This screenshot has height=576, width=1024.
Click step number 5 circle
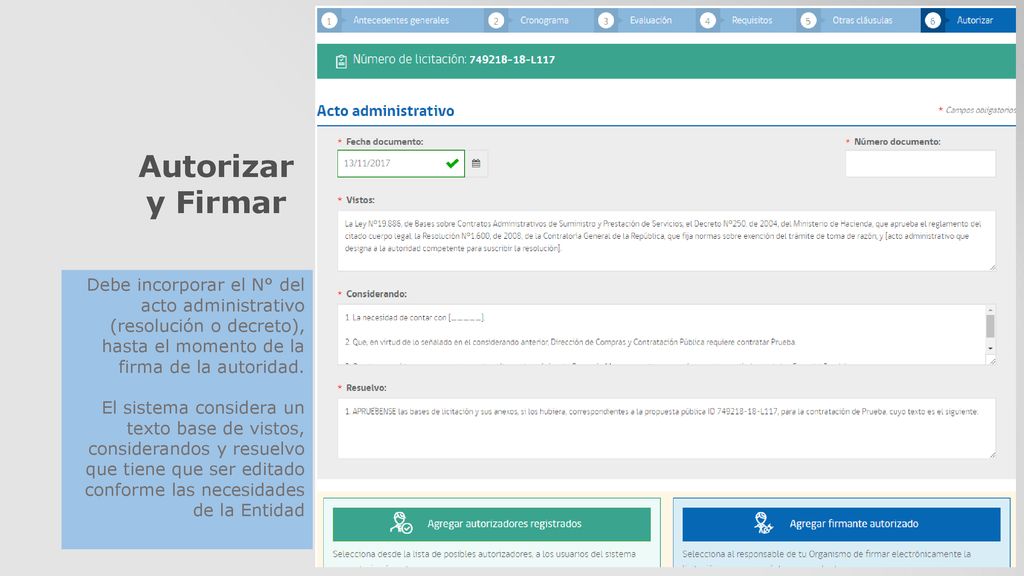(x=808, y=21)
